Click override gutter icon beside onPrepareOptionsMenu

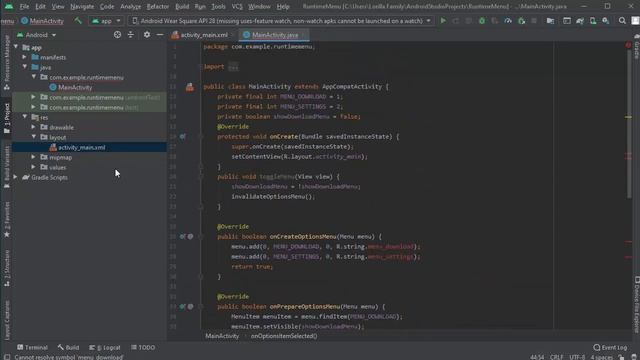tap(182, 307)
